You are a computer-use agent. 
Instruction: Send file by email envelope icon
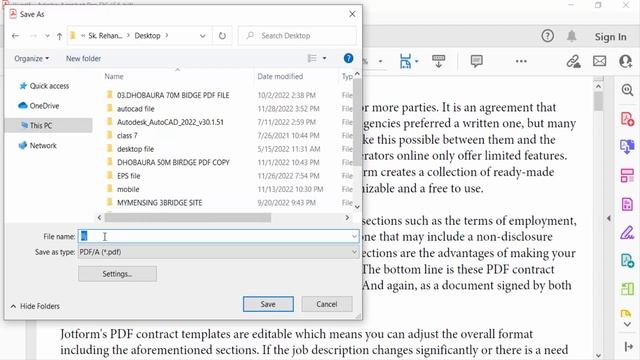[x=599, y=61]
